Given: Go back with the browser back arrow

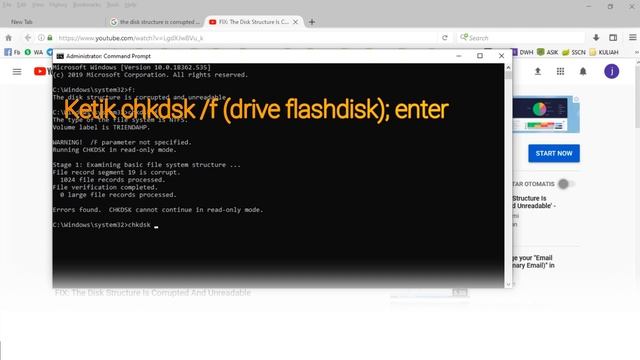Looking at the screenshot, I should tap(27, 38).
